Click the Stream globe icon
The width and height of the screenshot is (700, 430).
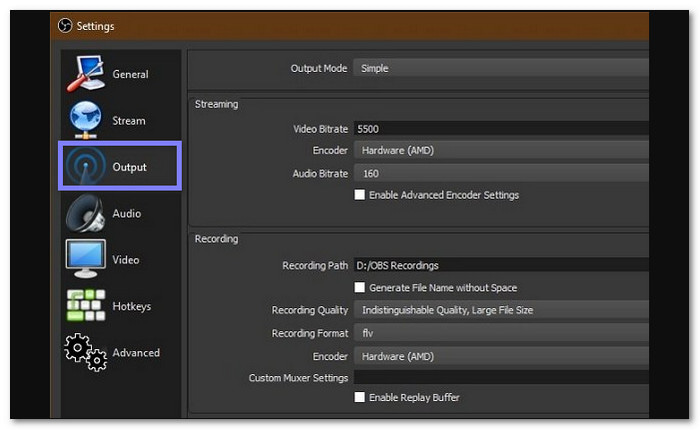[x=85, y=120]
